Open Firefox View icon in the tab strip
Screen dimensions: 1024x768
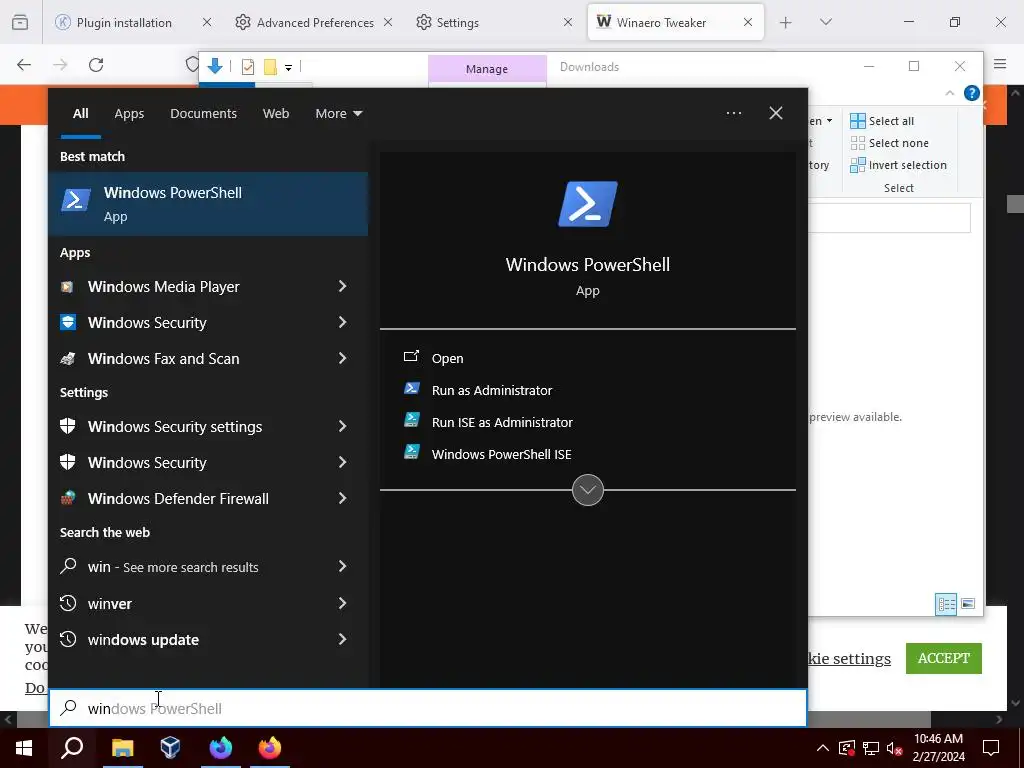tap(20, 22)
